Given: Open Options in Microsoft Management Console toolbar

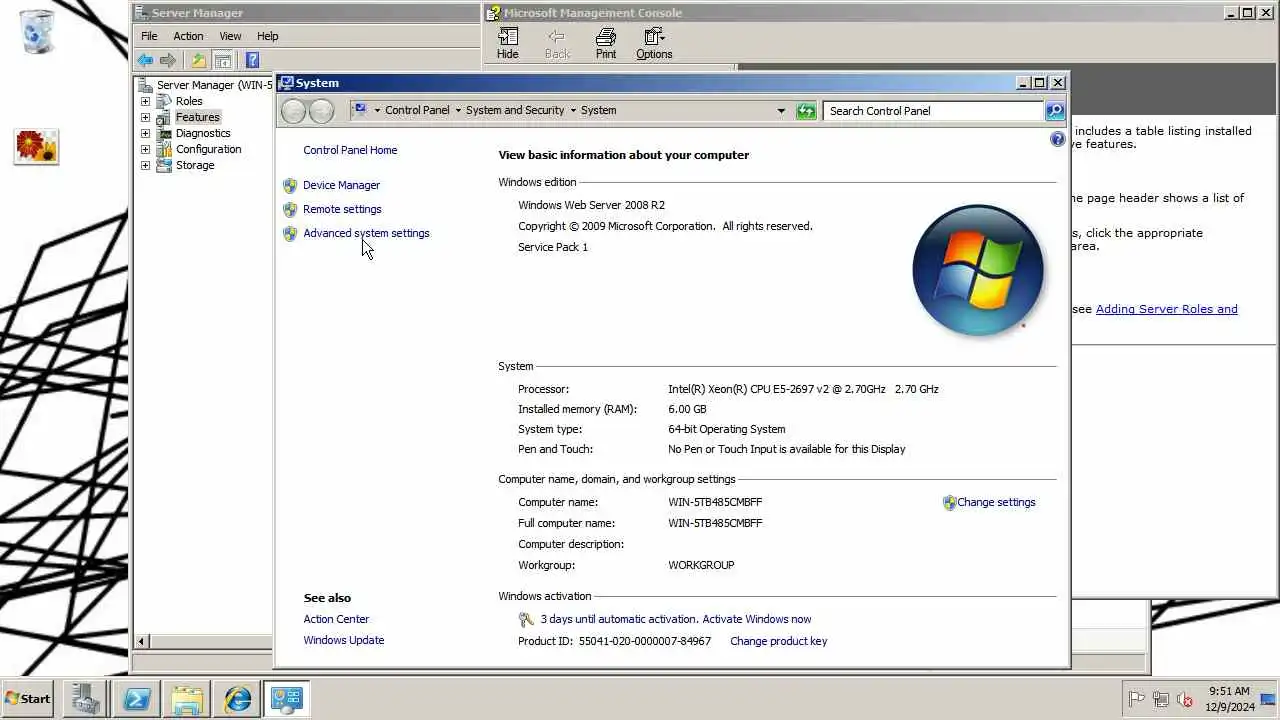Looking at the screenshot, I should 654,44.
